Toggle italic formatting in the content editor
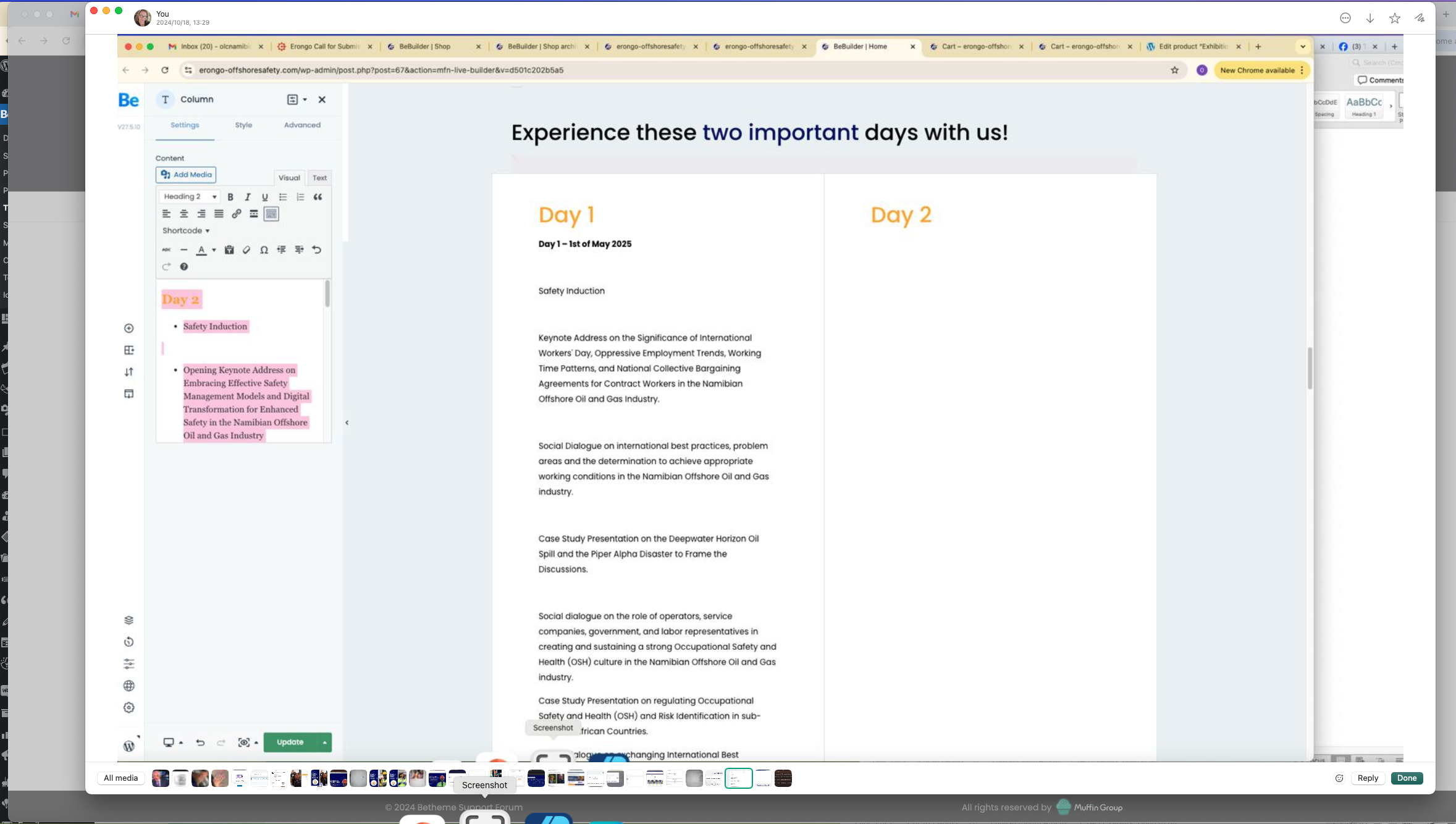The height and width of the screenshot is (824, 1456). (x=248, y=197)
